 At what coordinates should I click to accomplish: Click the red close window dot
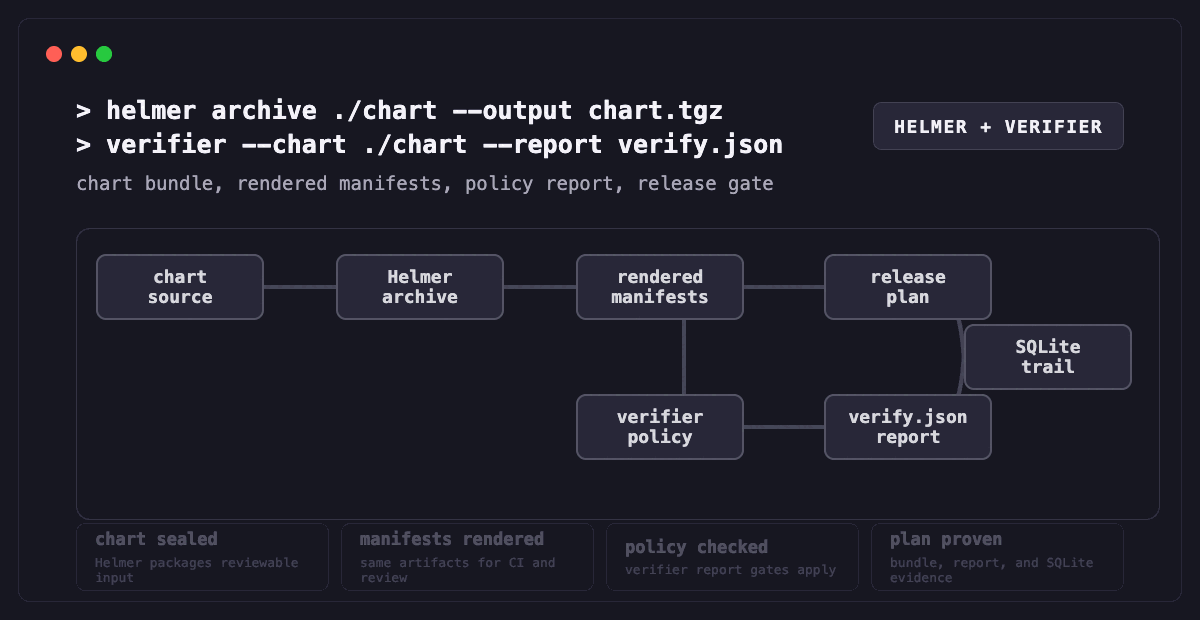[x=54, y=54]
